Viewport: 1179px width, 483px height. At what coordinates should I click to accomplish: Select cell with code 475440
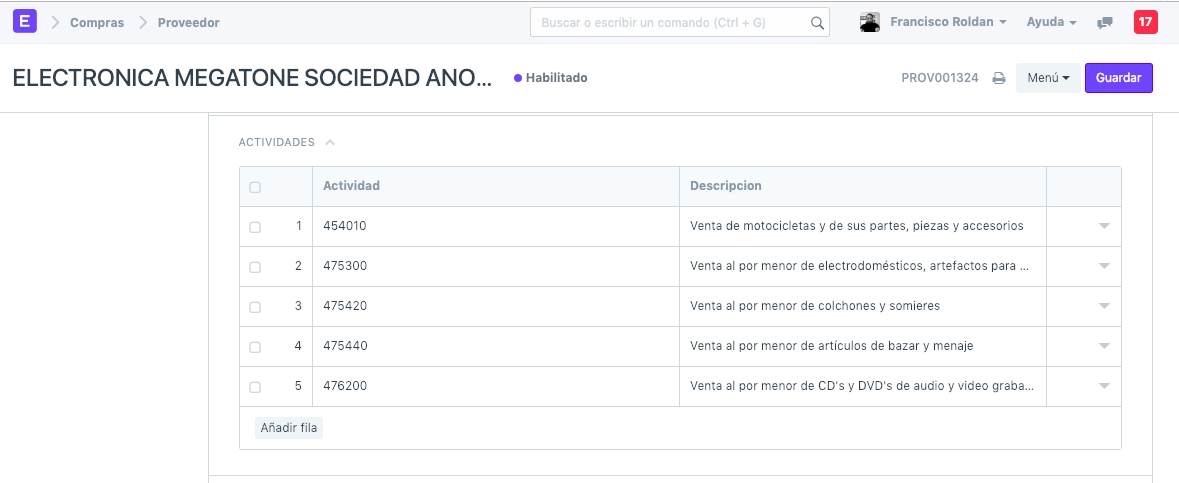click(x=496, y=346)
